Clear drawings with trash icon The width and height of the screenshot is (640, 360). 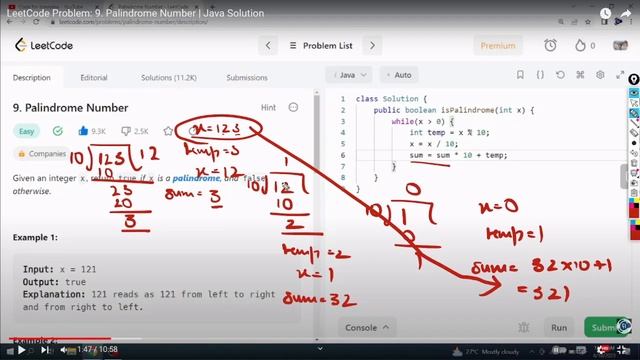633,163
